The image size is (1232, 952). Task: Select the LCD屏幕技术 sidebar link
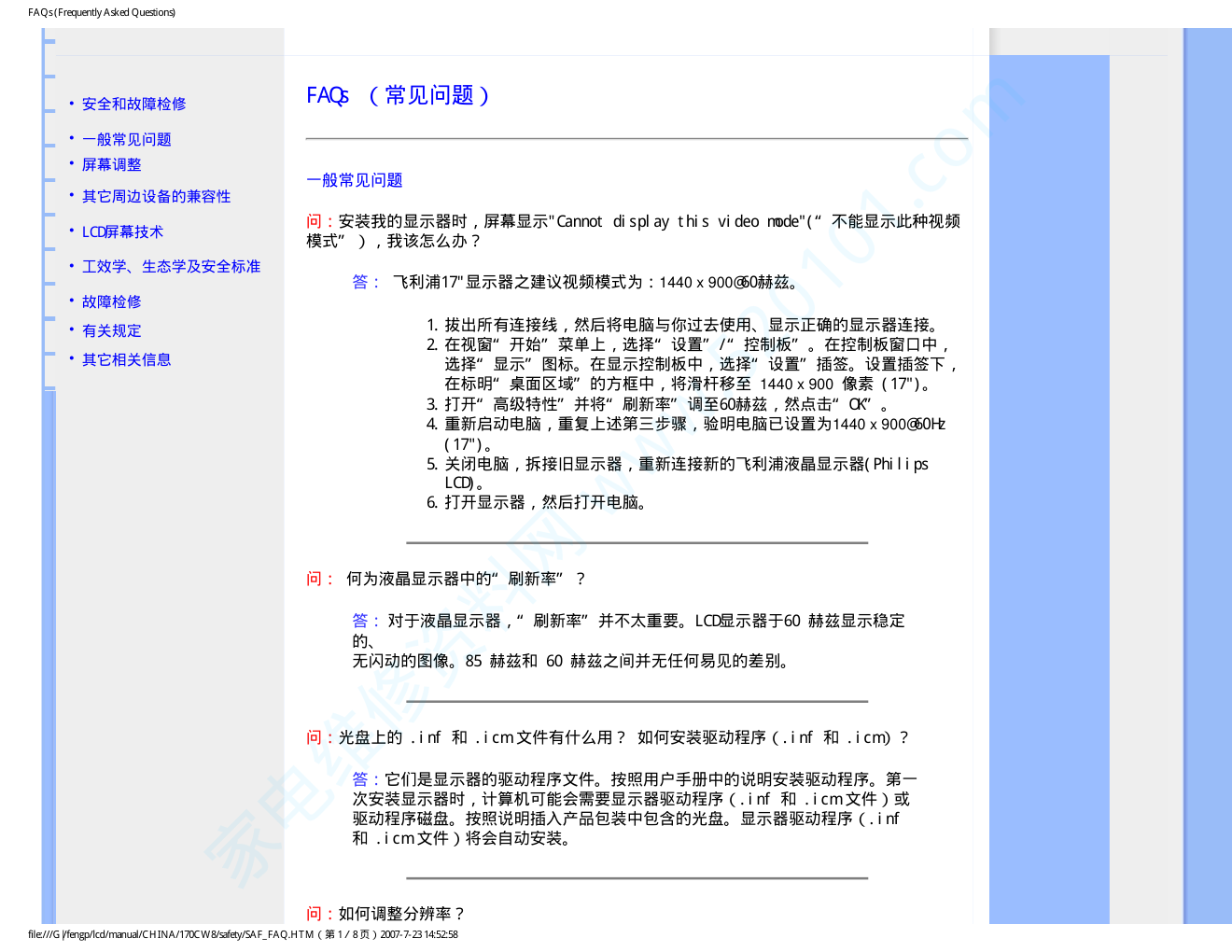[x=122, y=232]
